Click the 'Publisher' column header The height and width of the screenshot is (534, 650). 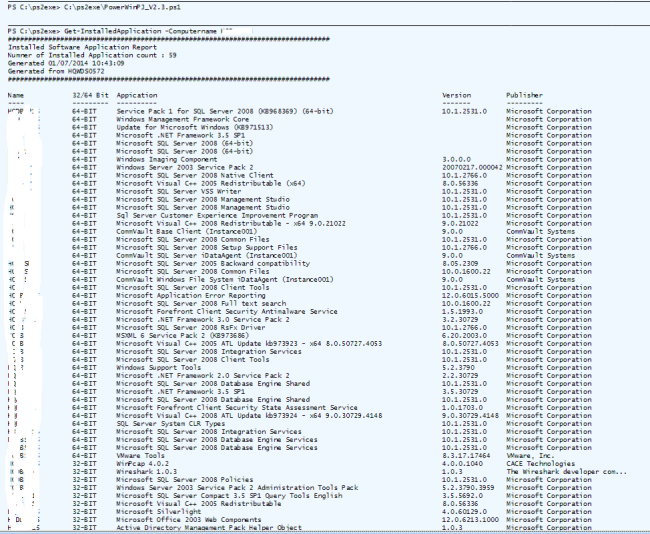pos(524,95)
